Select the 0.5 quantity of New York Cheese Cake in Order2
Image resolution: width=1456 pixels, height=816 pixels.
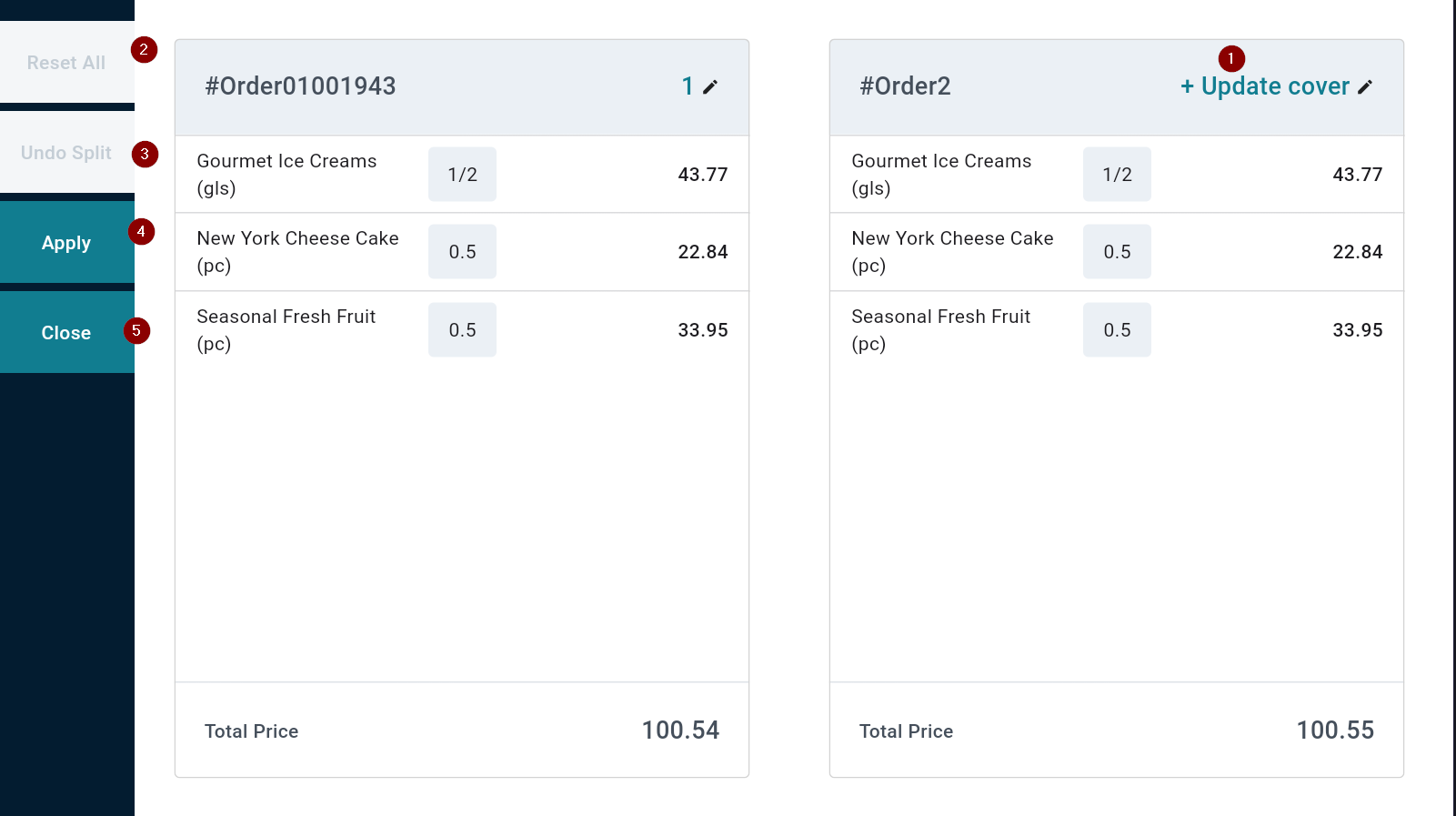click(x=1117, y=252)
